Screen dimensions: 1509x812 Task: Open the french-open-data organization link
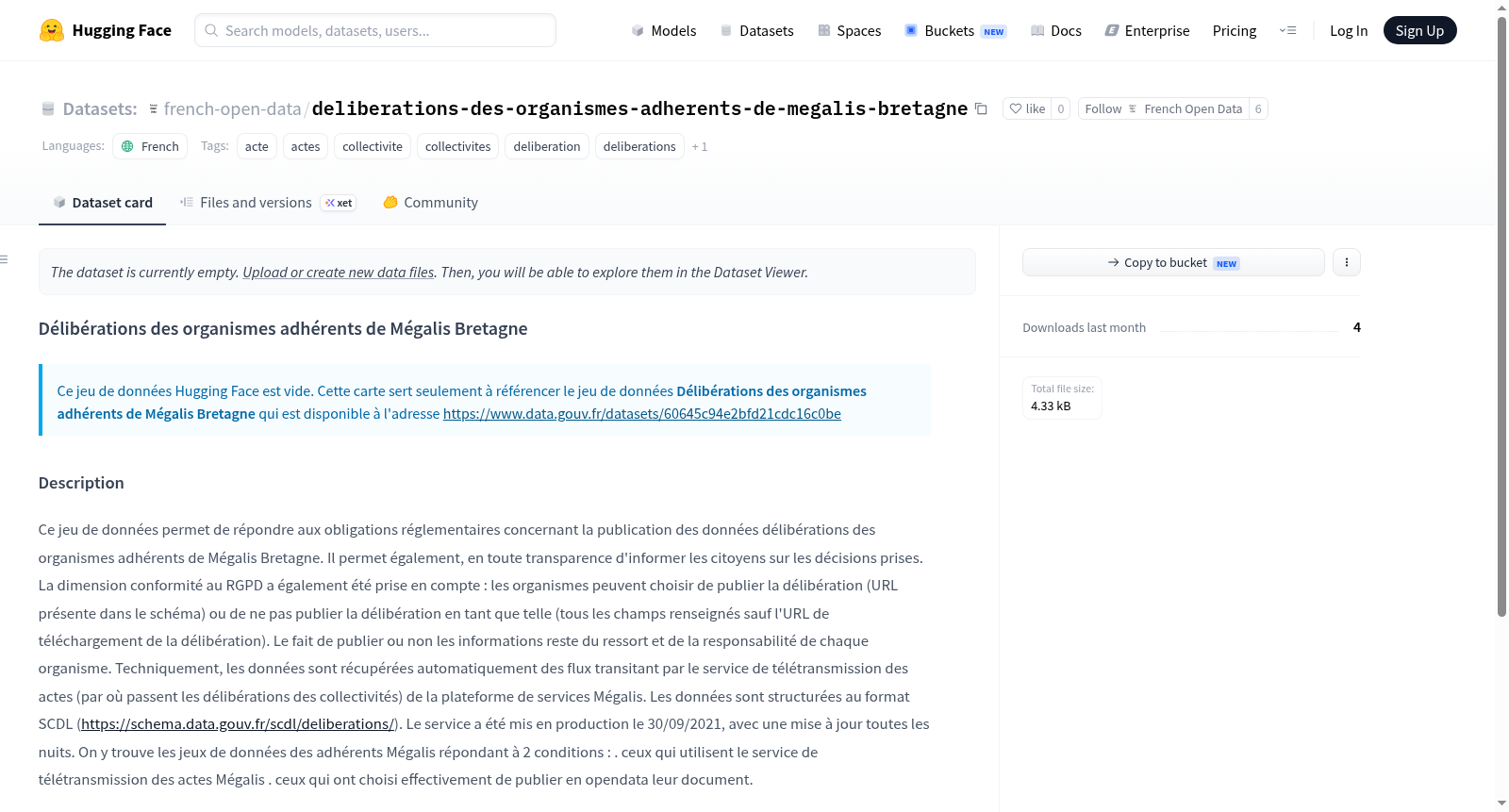click(232, 108)
